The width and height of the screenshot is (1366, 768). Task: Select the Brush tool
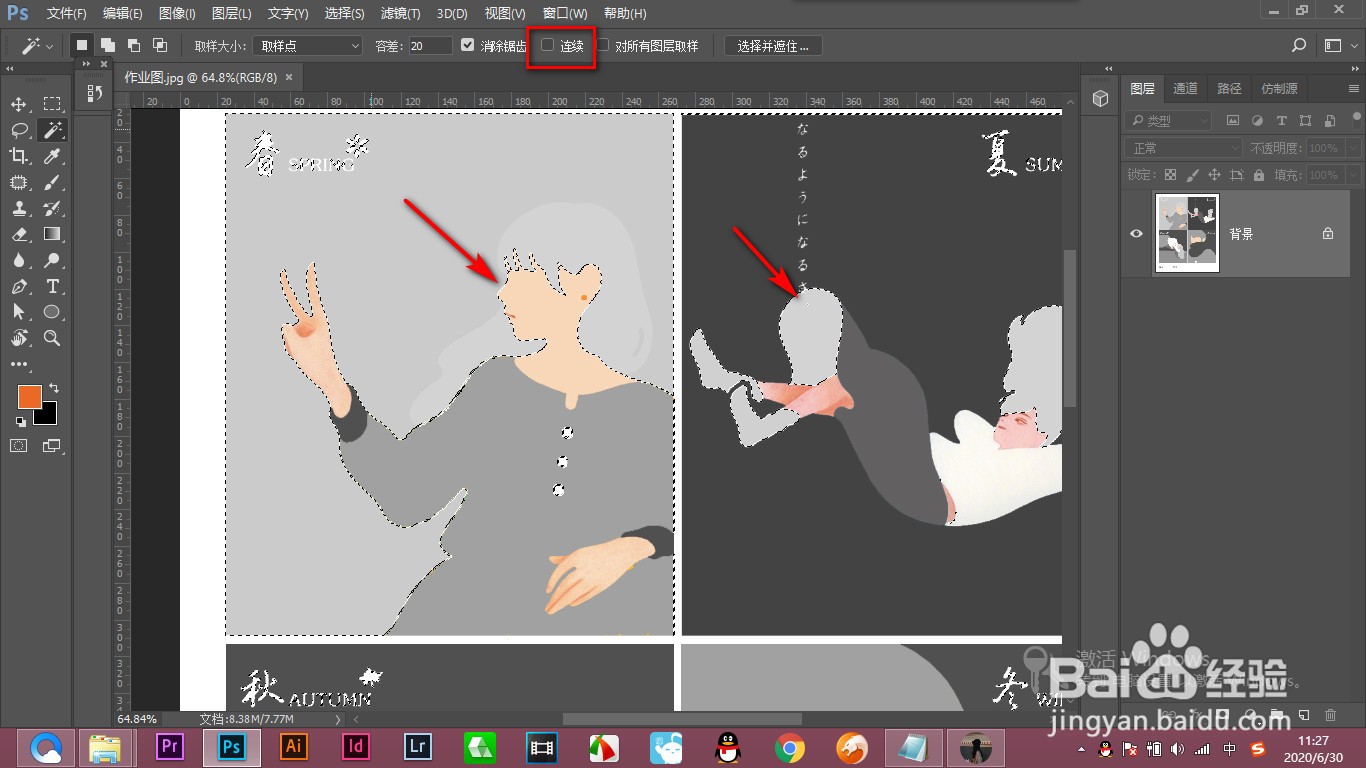point(52,181)
